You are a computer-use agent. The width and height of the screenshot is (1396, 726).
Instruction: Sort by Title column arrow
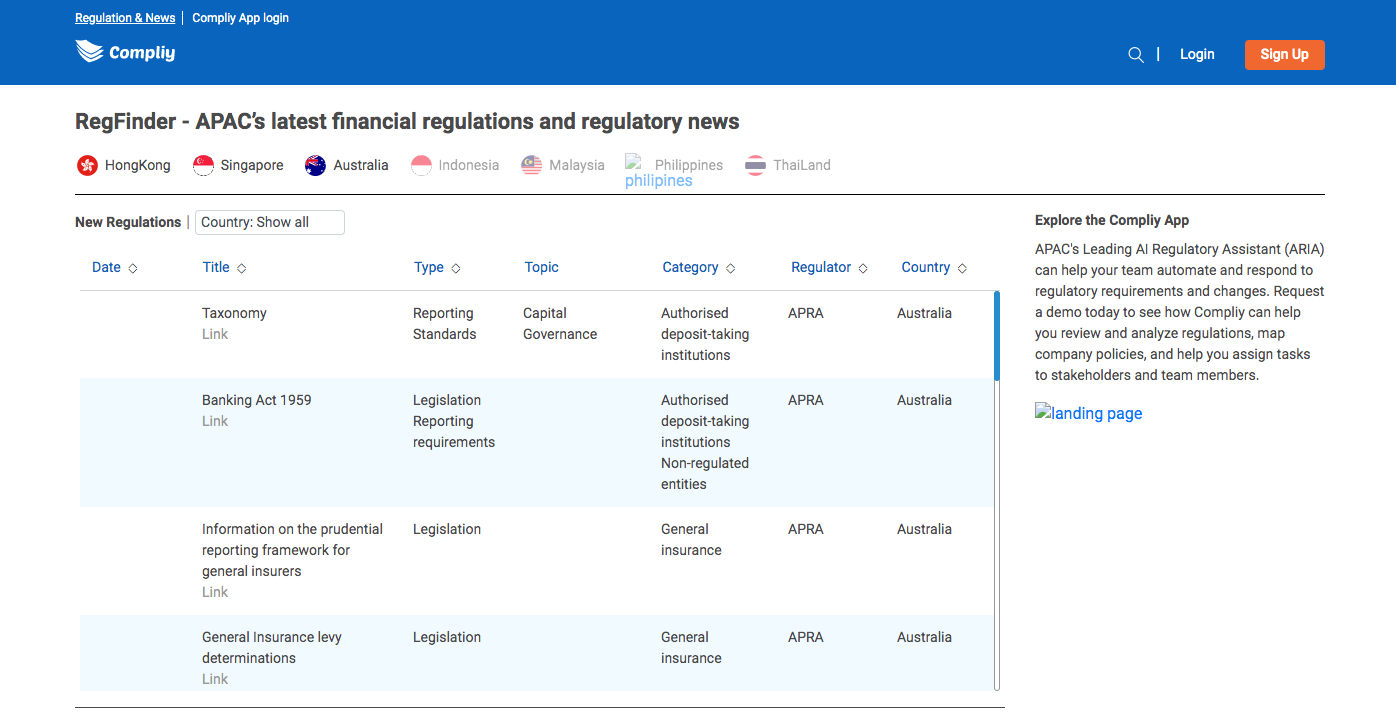click(x=241, y=268)
